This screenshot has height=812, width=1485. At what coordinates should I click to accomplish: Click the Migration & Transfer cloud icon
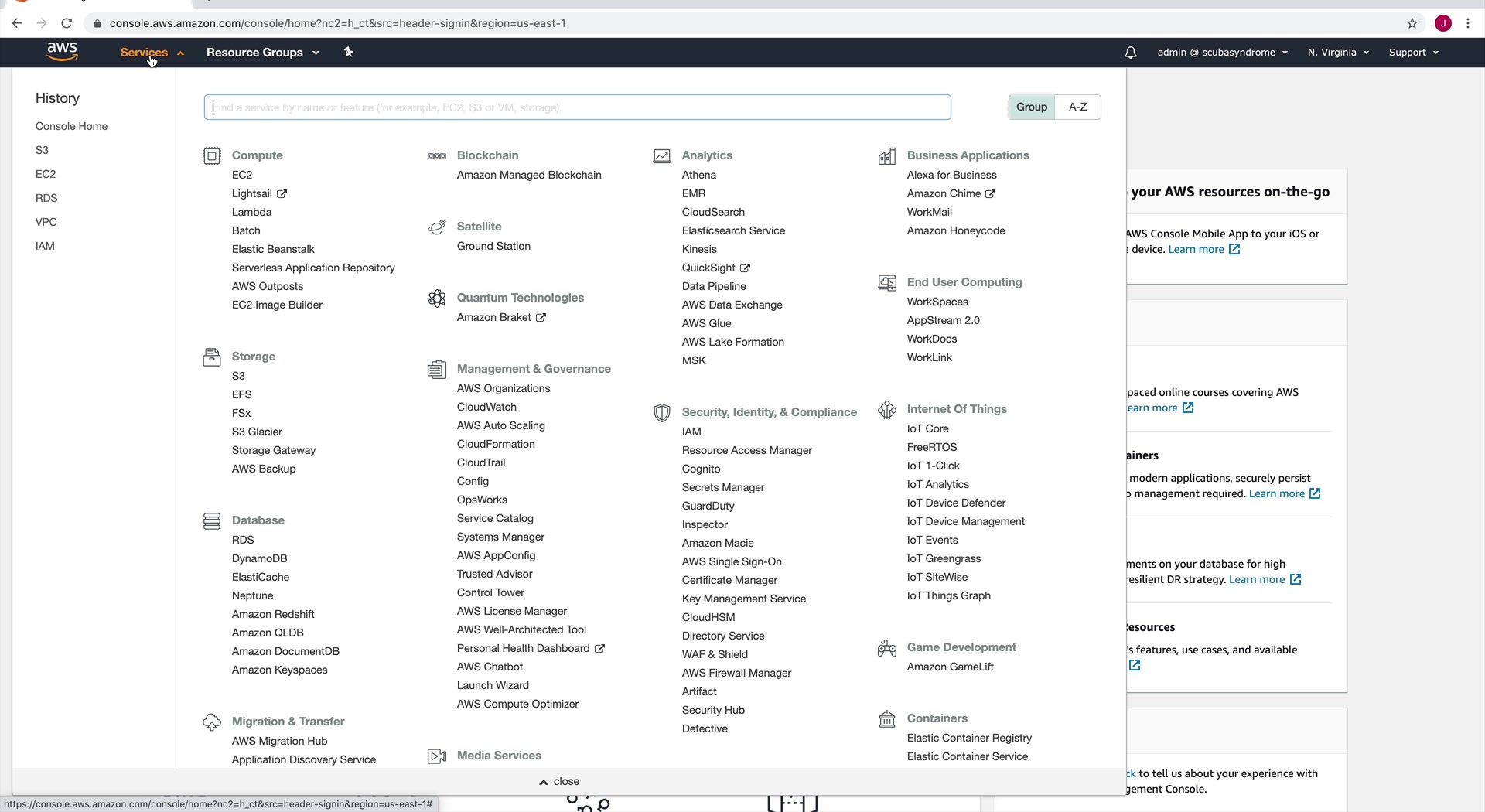[x=212, y=722]
